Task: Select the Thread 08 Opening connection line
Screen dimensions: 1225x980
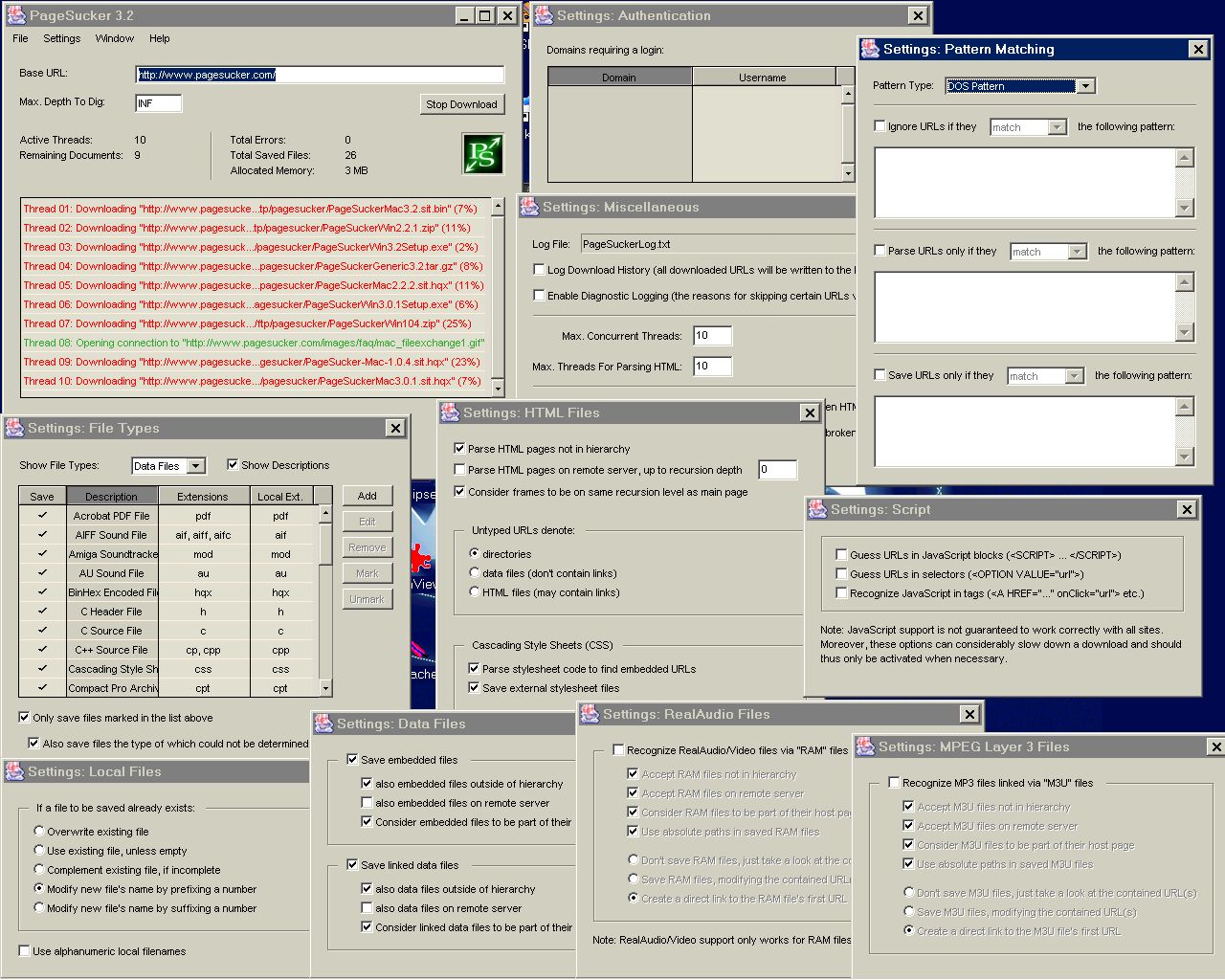Action: click(254, 343)
